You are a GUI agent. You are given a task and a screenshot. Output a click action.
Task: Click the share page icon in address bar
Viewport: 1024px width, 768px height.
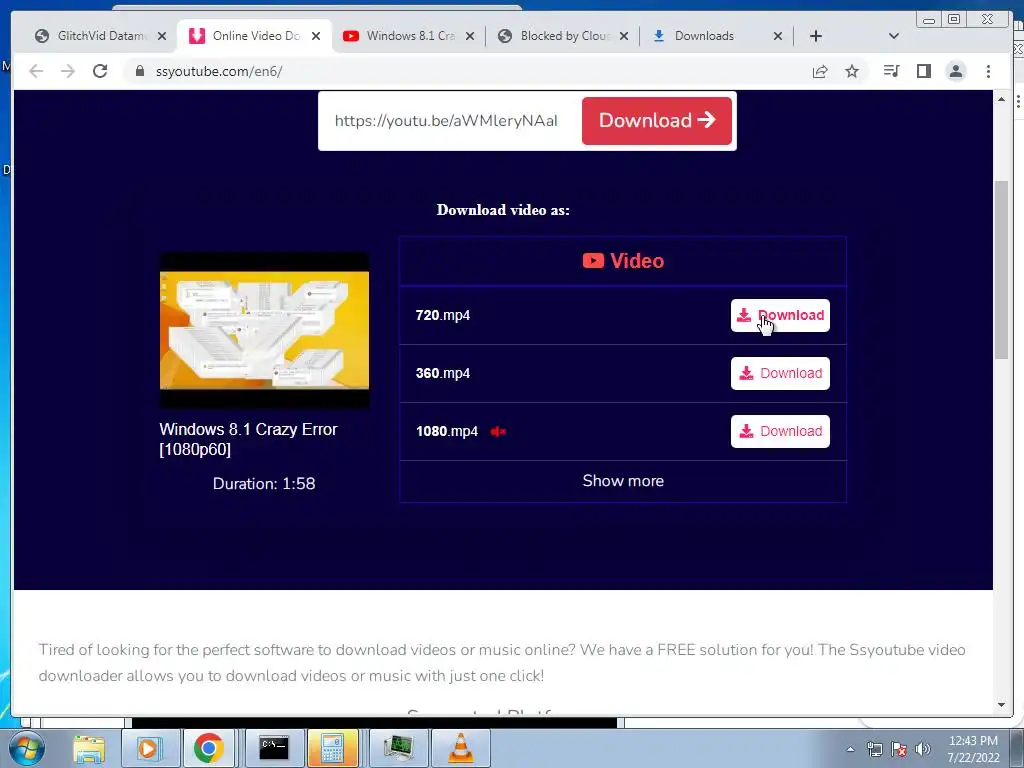[x=820, y=71]
